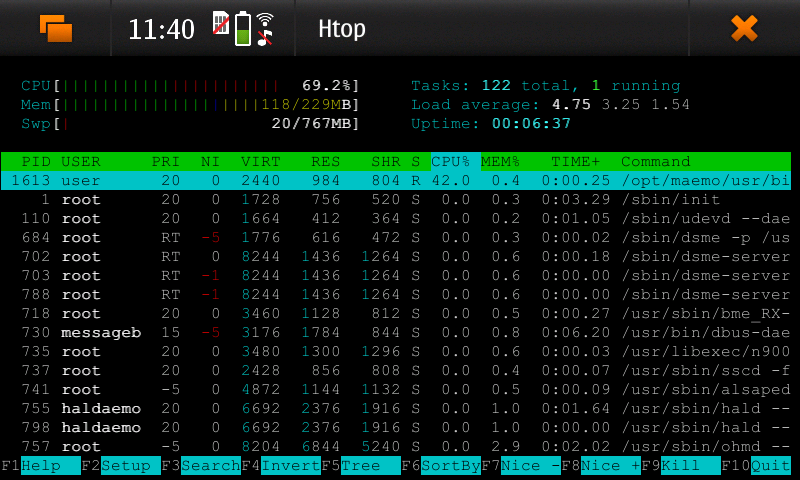The height and width of the screenshot is (480, 800).
Task: Select the /usr/sbin/sscd process row
Action: [x=396, y=370]
